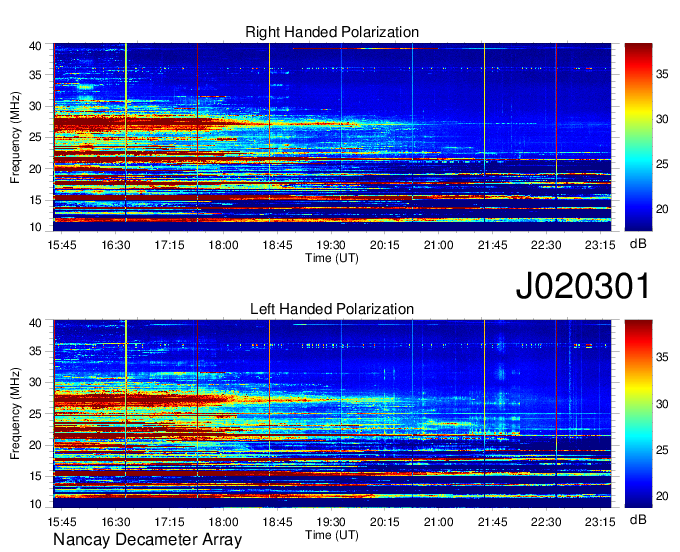680x552 pixels.
Task: Click the 30 dB label on the upper color bar
Action: (663, 119)
